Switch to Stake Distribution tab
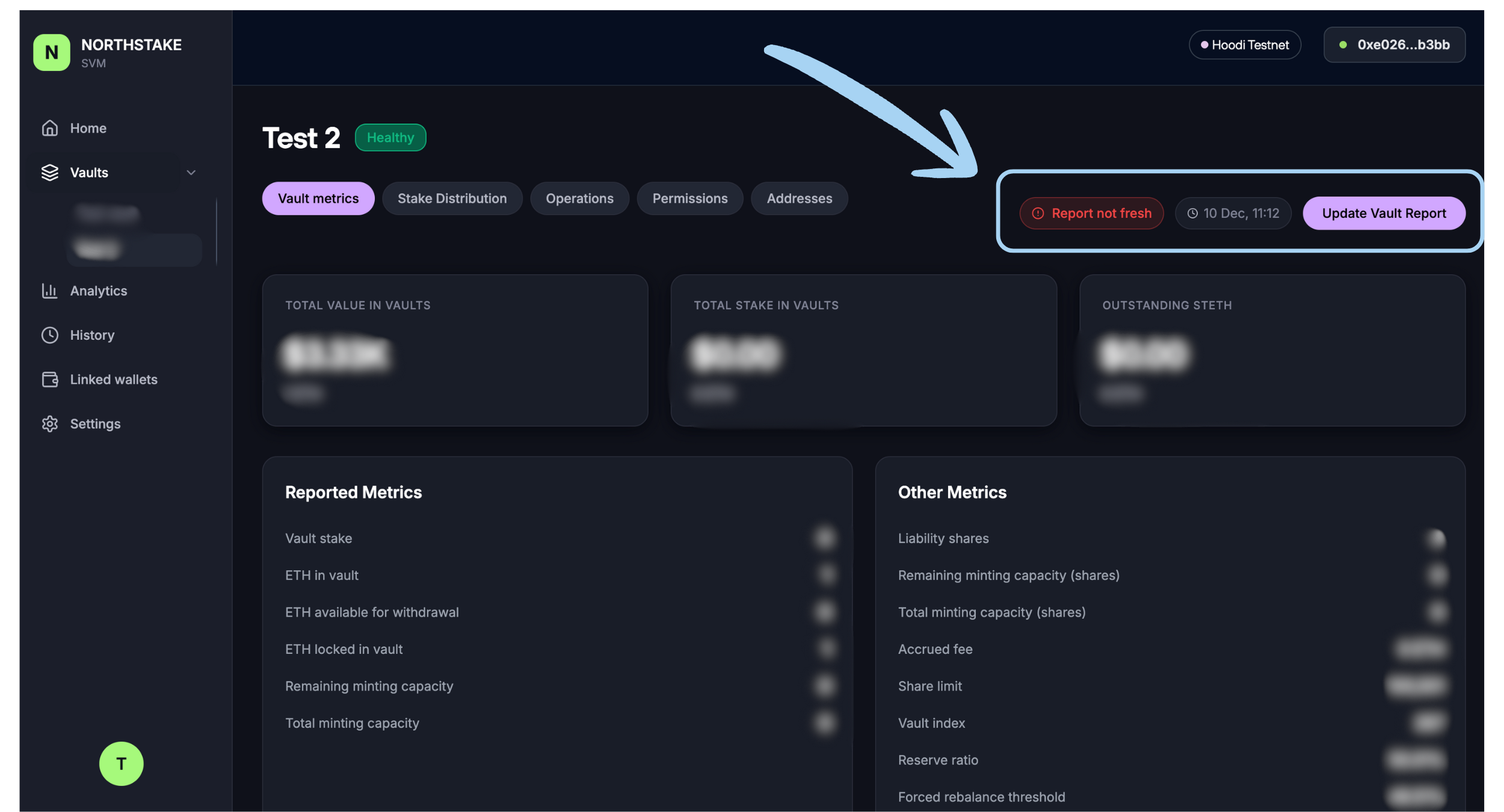 [452, 198]
